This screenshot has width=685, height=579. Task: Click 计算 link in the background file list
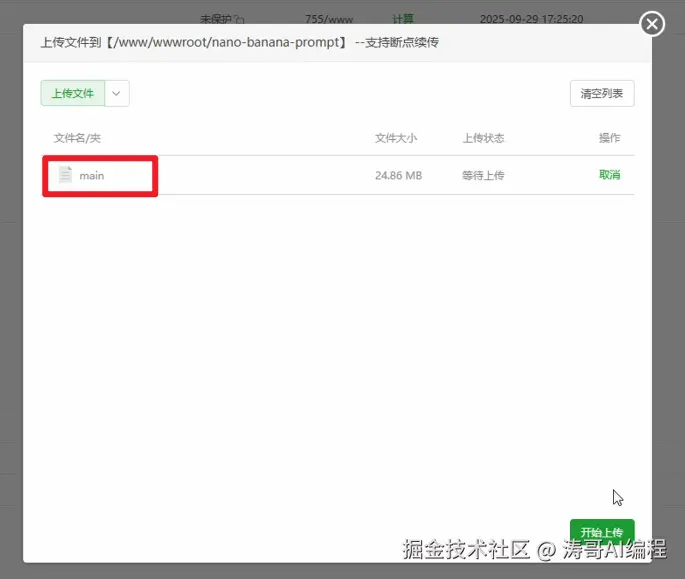[402, 19]
